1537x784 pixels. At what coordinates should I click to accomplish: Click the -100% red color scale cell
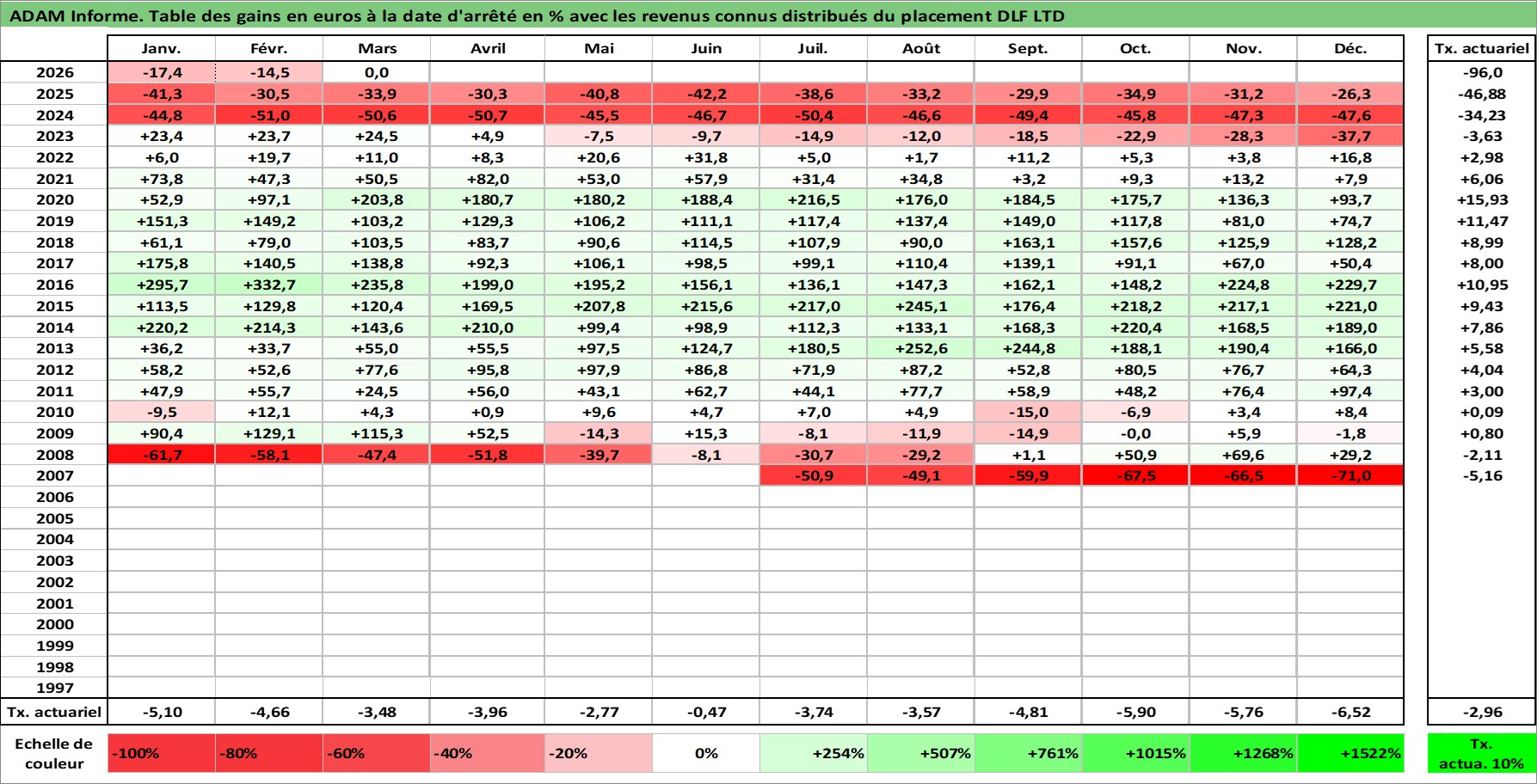pos(162,753)
